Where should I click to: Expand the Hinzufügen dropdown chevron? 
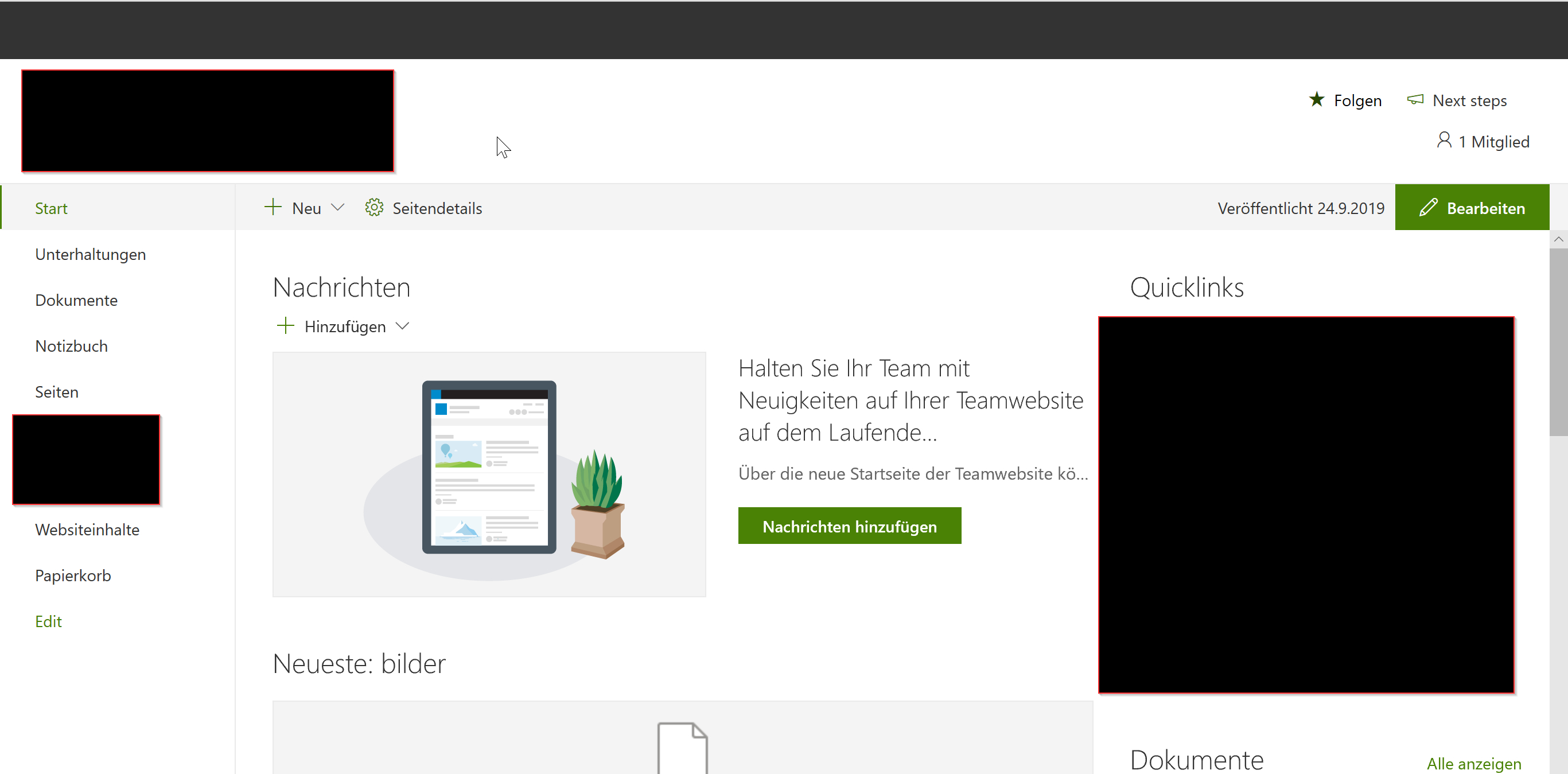(402, 326)
